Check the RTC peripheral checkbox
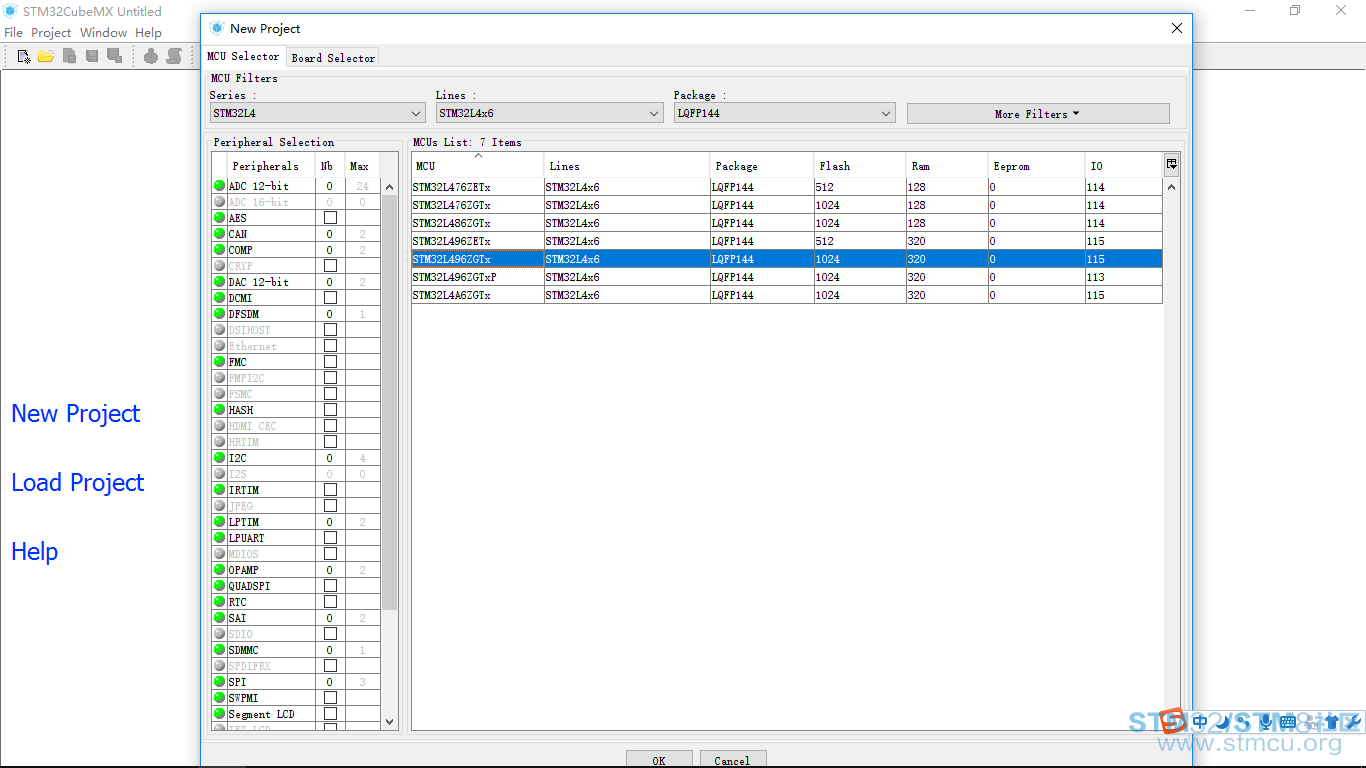Viewport: 1366px width, 768px height. [x=330, y=602]
